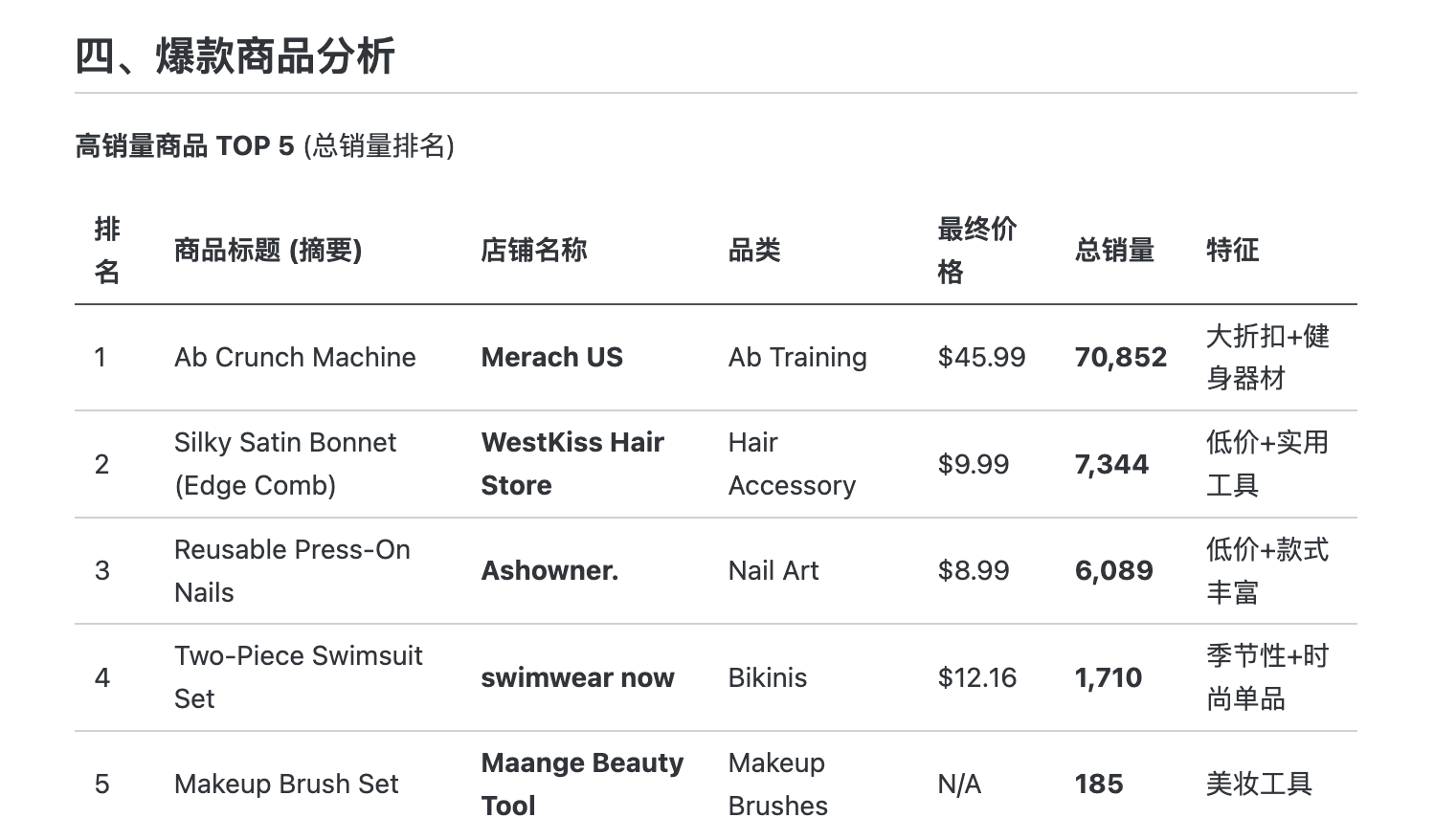This screenshot has height=840, width=1434.
Task: Click the Ashowner. store name
Action: click(549, 571)
